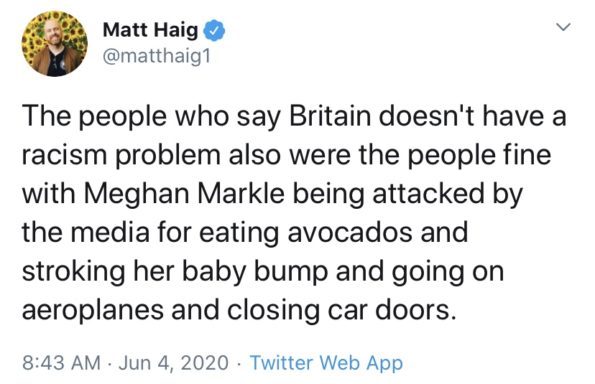595x384 pixels.
Task: Click the word "stroking" in tweet
Action: point(74,273)
